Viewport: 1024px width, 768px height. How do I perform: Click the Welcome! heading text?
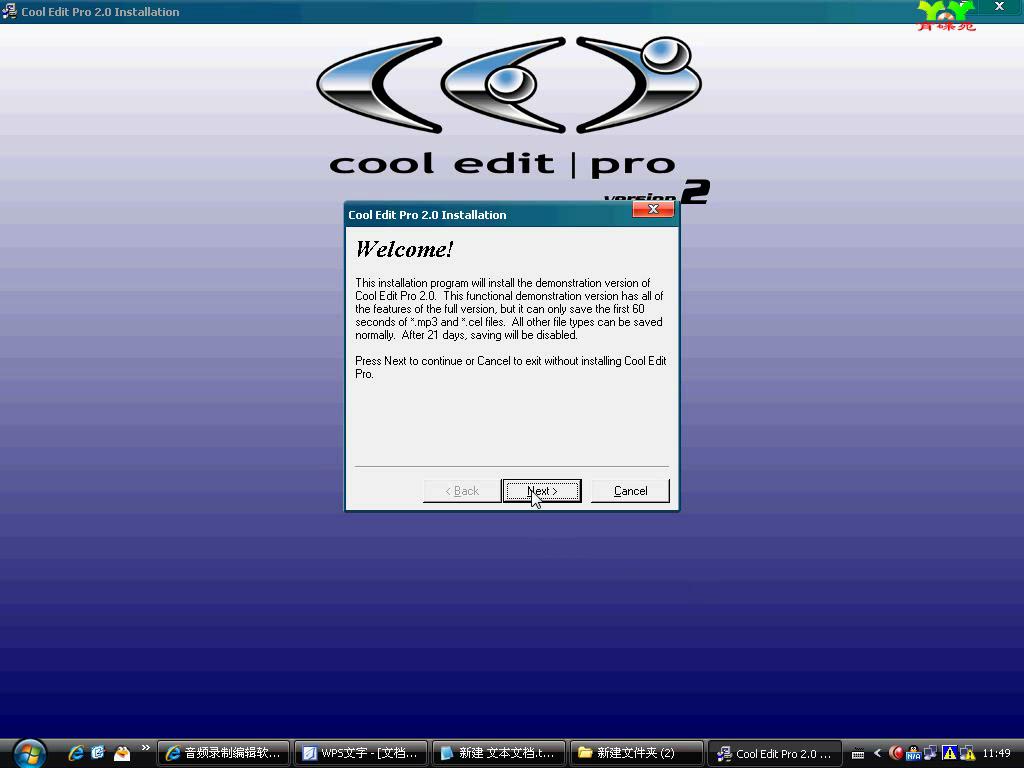coord(404,249)
